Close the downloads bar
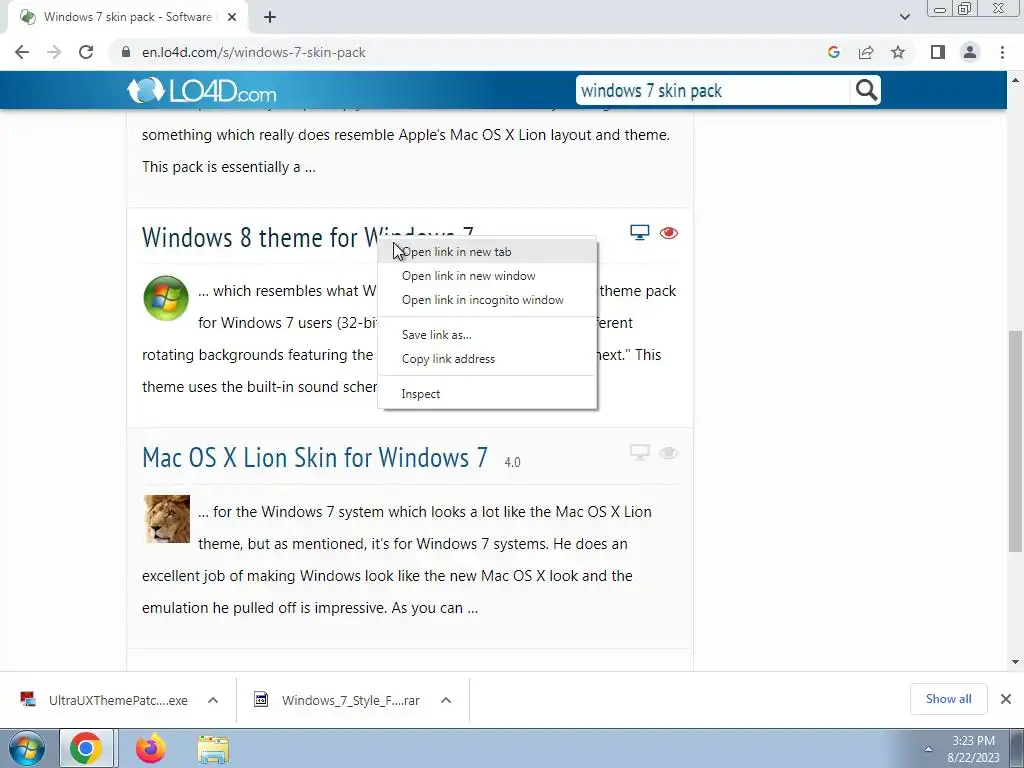1024x768 pixels. pyautogui.click(x=1006, y=699)
